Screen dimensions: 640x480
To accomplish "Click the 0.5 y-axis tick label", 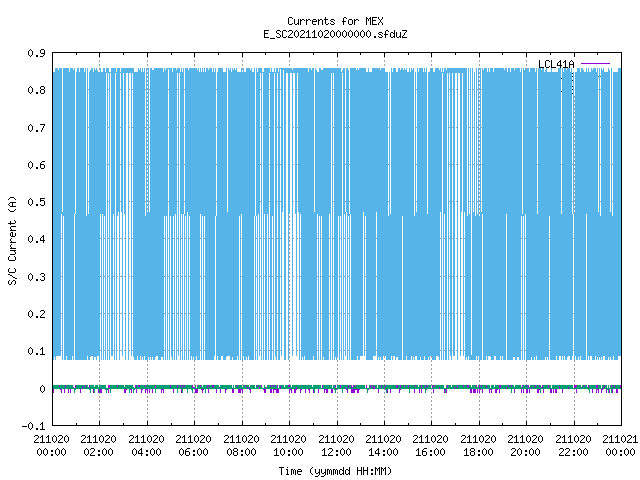I will click(x=36, y=202).
